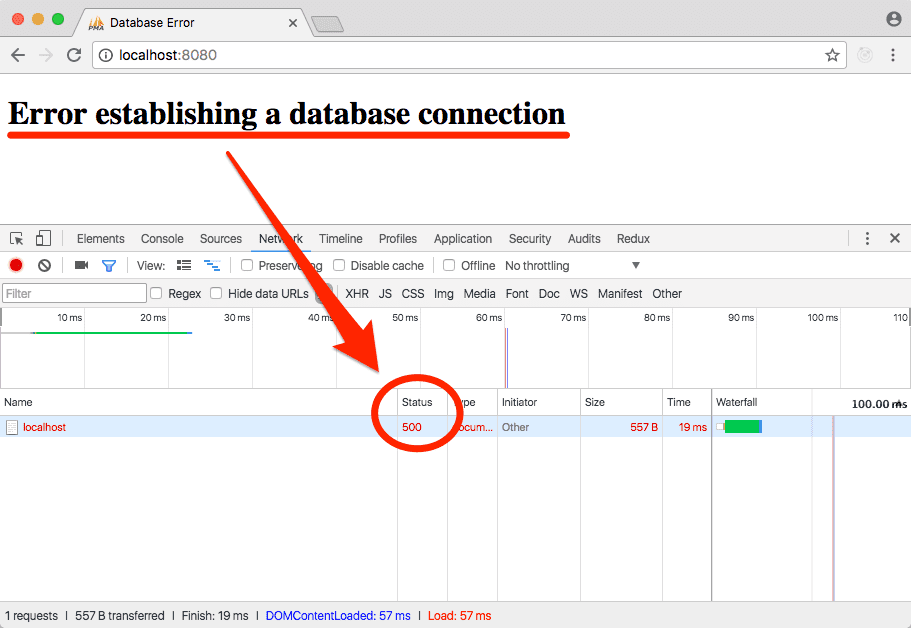911x628 pixels.
Task: Open the No throttling dropdown
Action: (572, 265)
